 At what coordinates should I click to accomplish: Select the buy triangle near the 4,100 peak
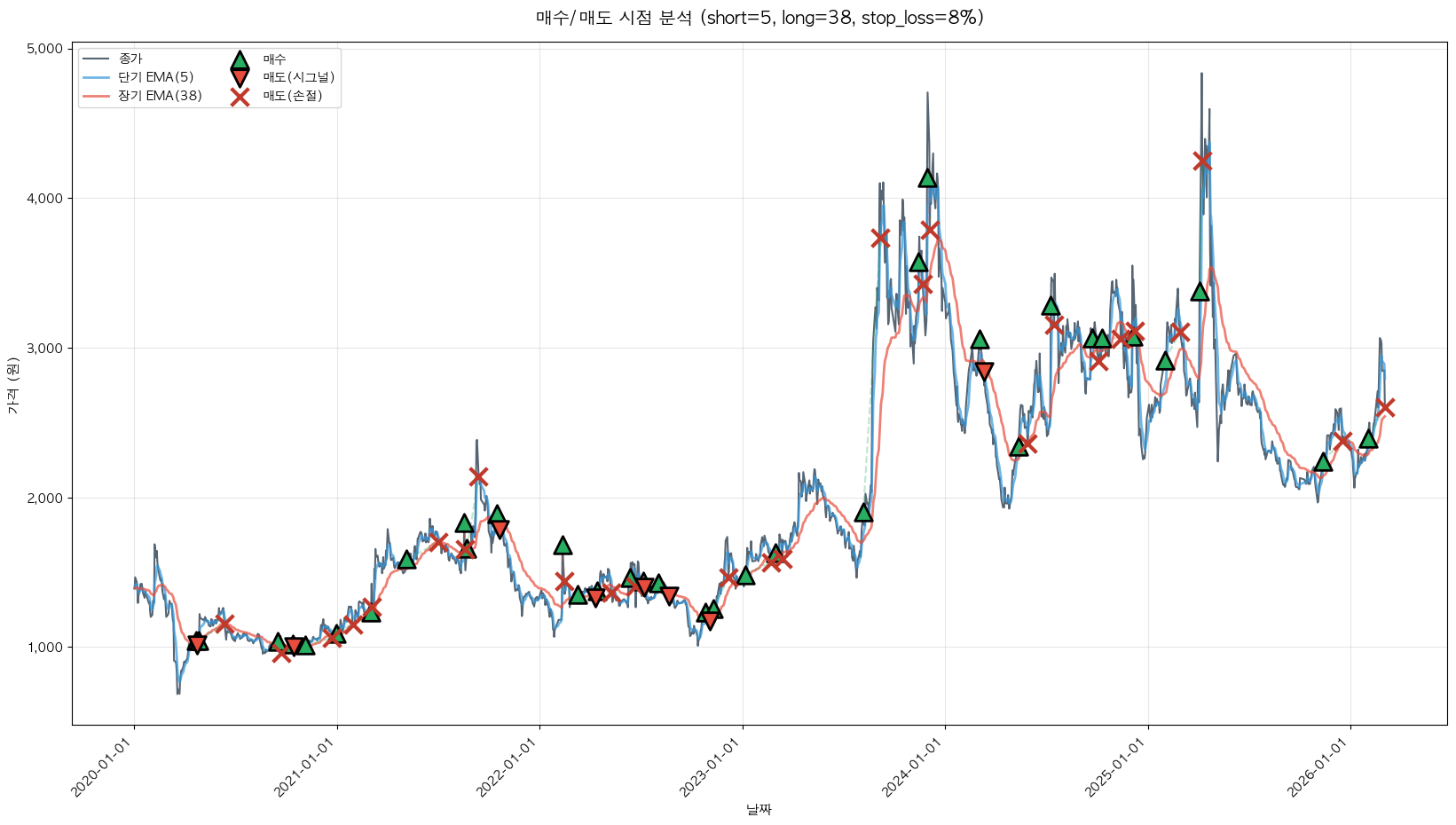pos(928,178)
